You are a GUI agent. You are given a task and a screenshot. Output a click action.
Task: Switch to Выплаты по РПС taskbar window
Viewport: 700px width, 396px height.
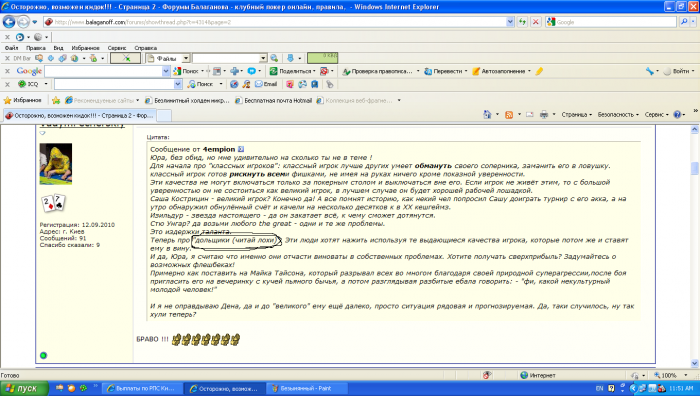[x=142, y=388]
